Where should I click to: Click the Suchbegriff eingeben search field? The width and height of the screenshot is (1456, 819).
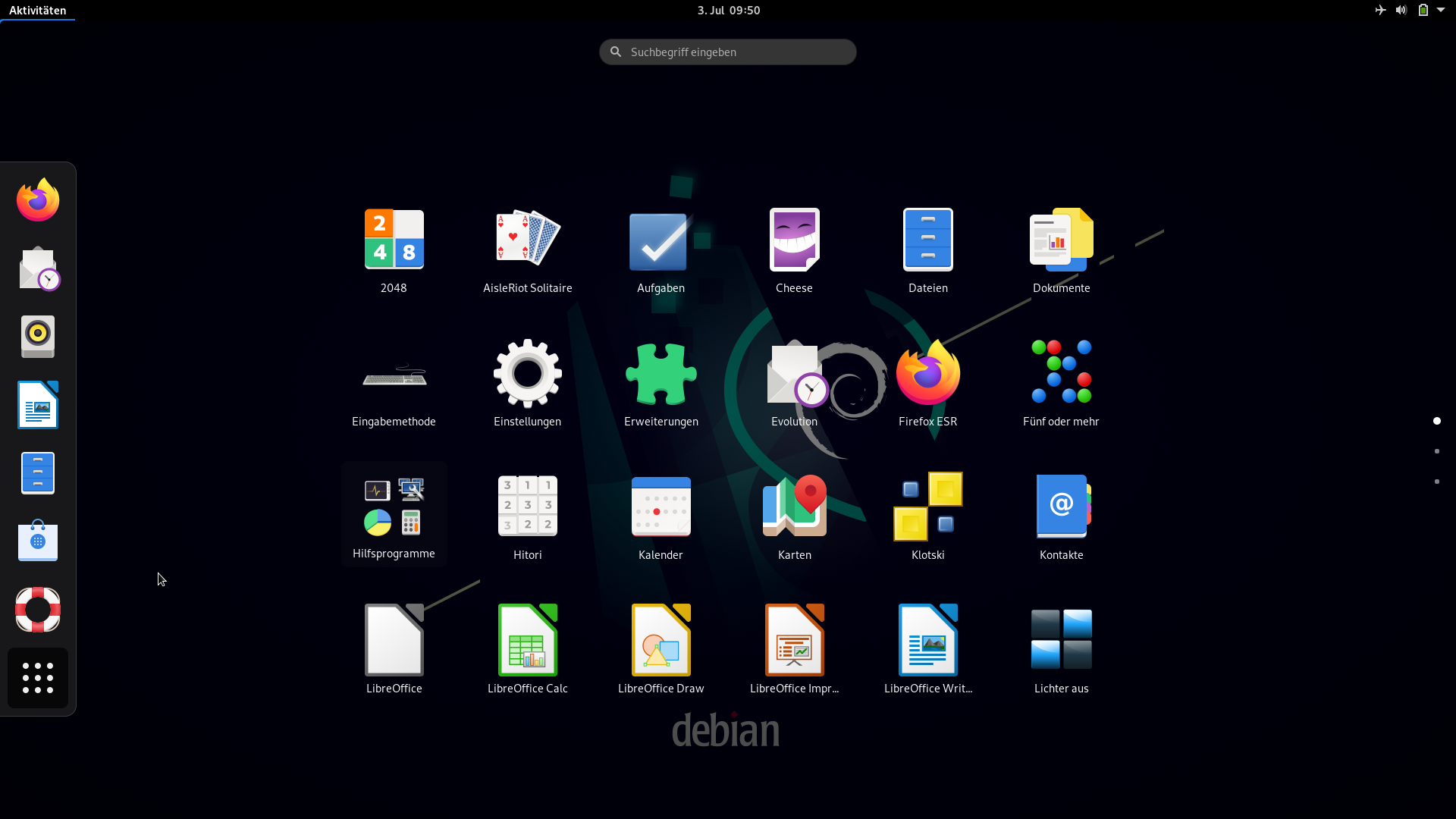pyautogui.click(x=728, y=52)
